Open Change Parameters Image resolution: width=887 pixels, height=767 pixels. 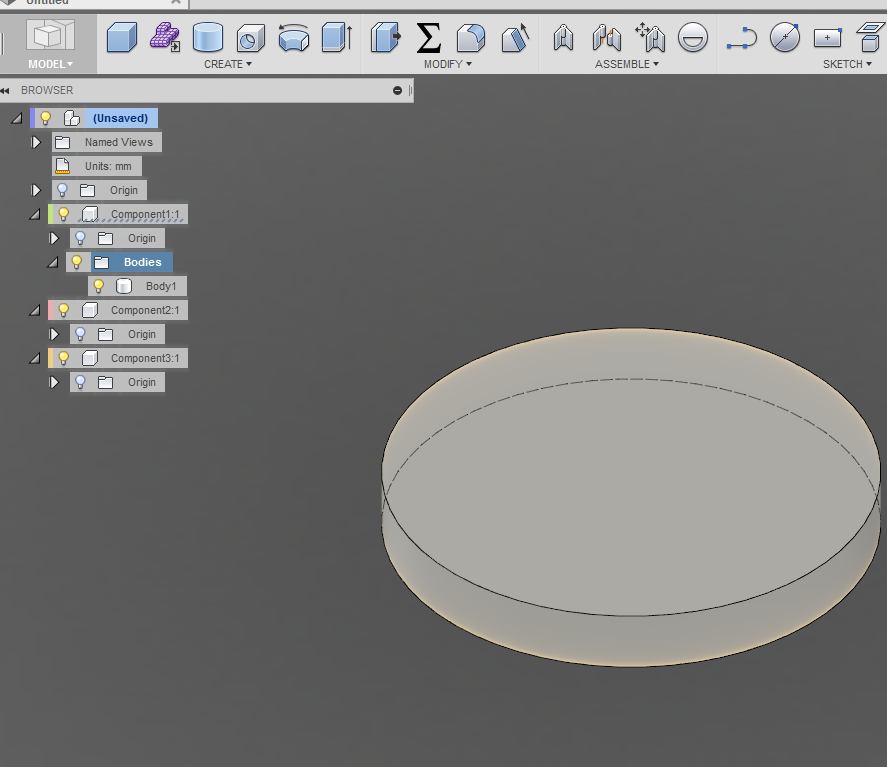tap(429, 38)
